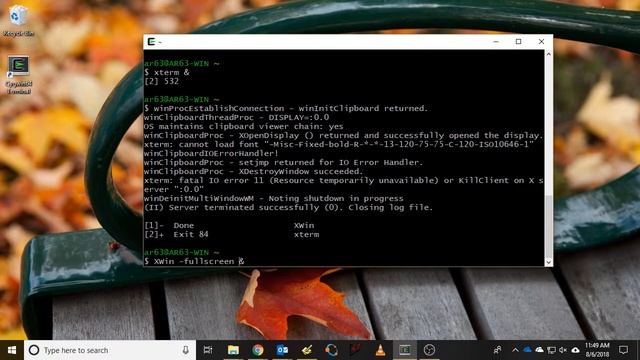The width and height of the screenshot is (640, 360).
Task: Open the yellow brush app on the taskbar
Action: click(x=307, y=350)
